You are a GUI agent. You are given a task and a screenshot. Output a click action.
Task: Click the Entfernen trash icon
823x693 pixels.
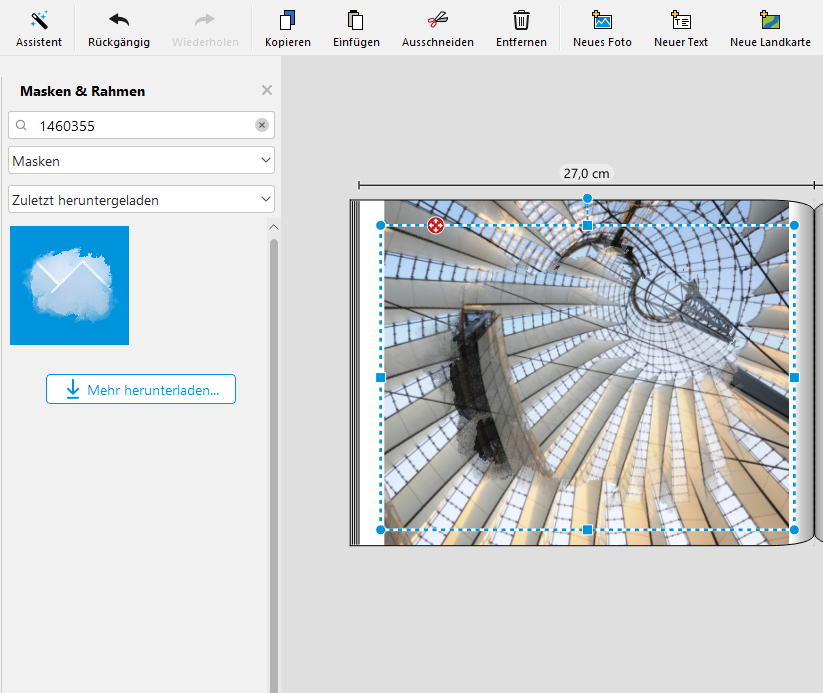(x=521, y=28)
